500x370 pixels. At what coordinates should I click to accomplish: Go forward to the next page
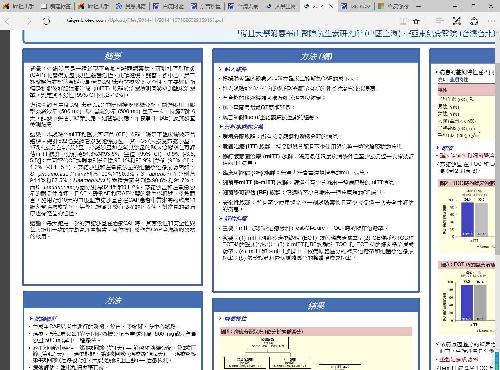click(x=28, y=21)
